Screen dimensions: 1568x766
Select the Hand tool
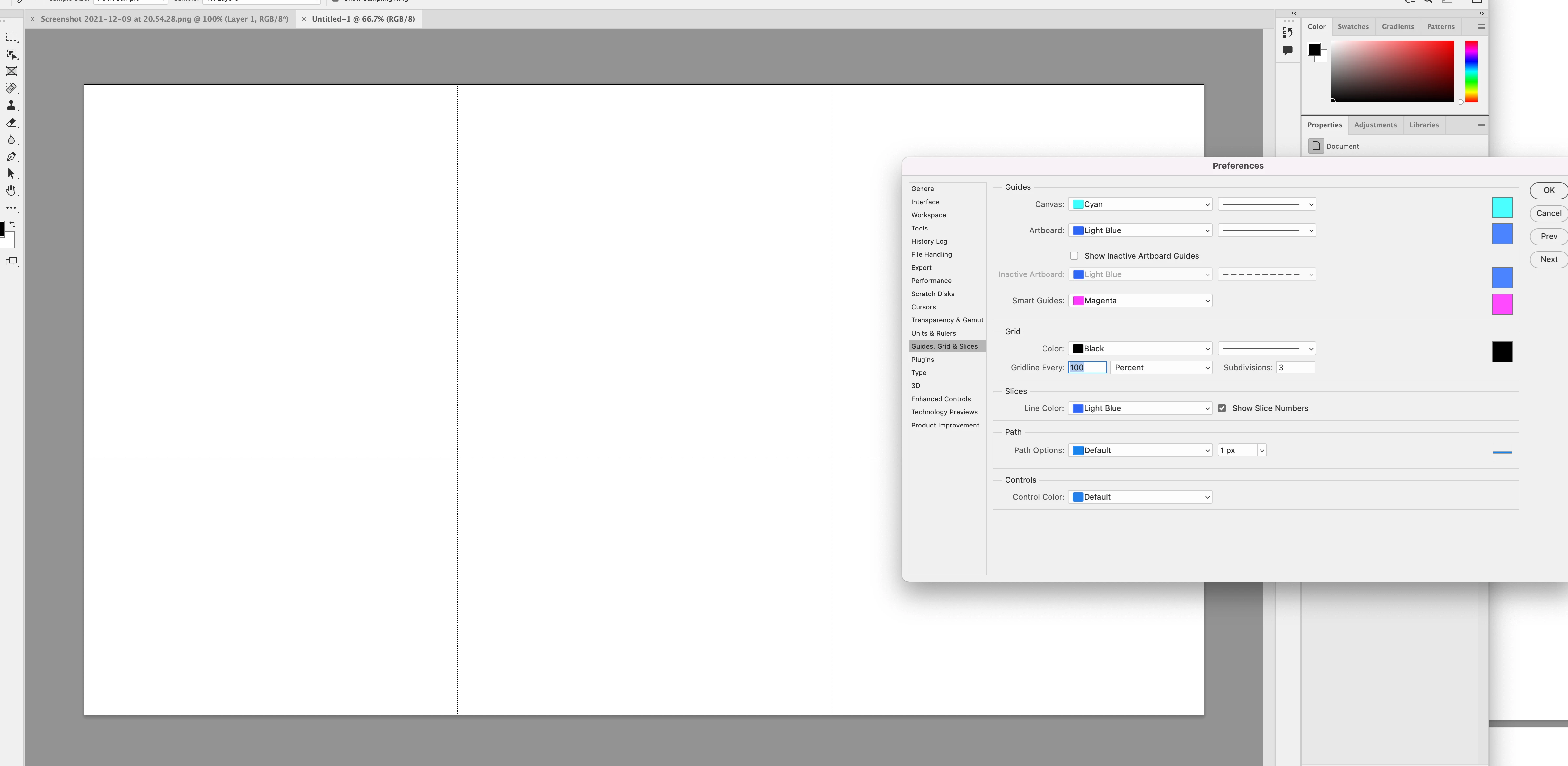click(x=11, y=190)
